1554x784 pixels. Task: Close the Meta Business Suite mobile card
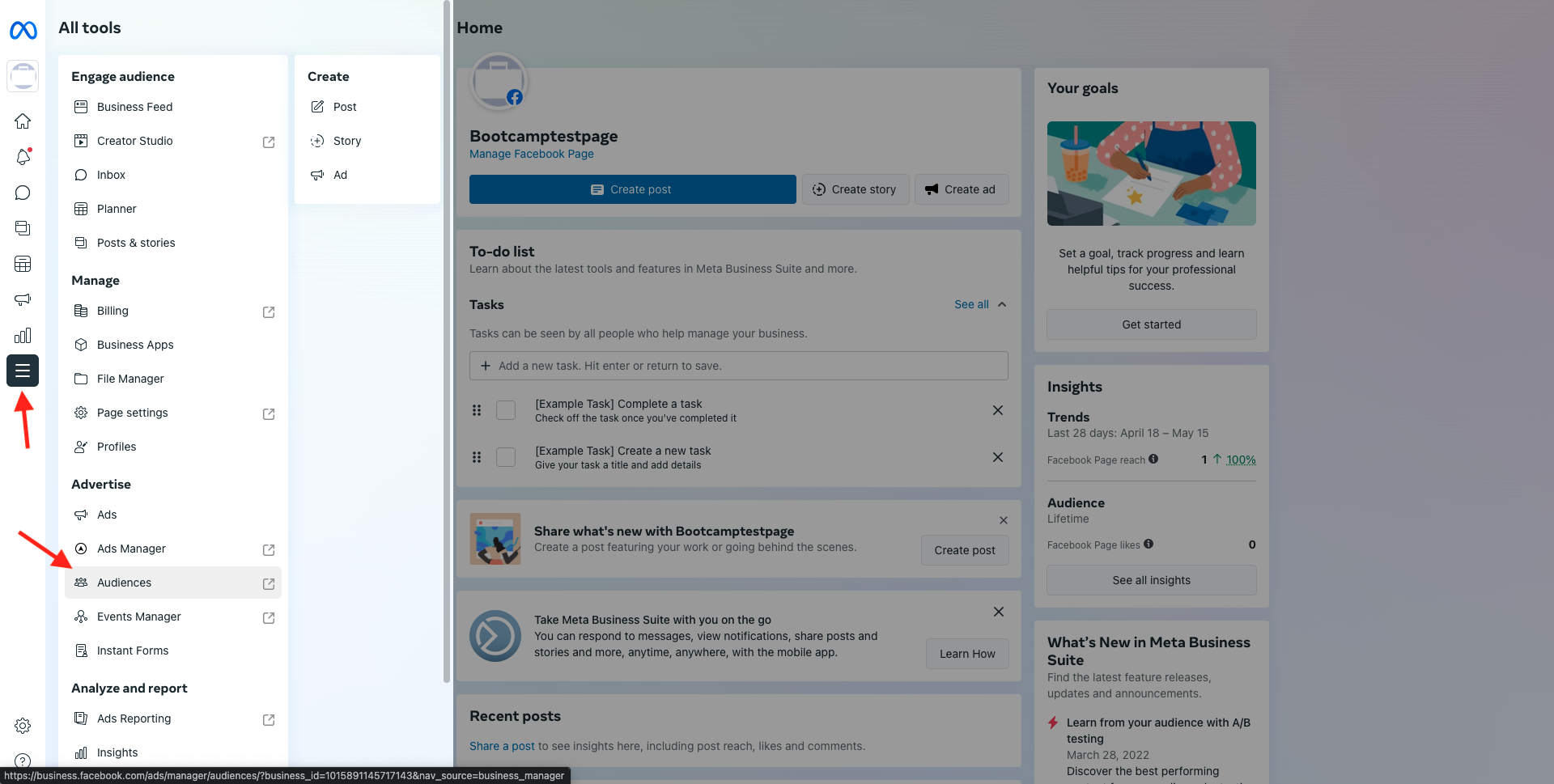999,612
